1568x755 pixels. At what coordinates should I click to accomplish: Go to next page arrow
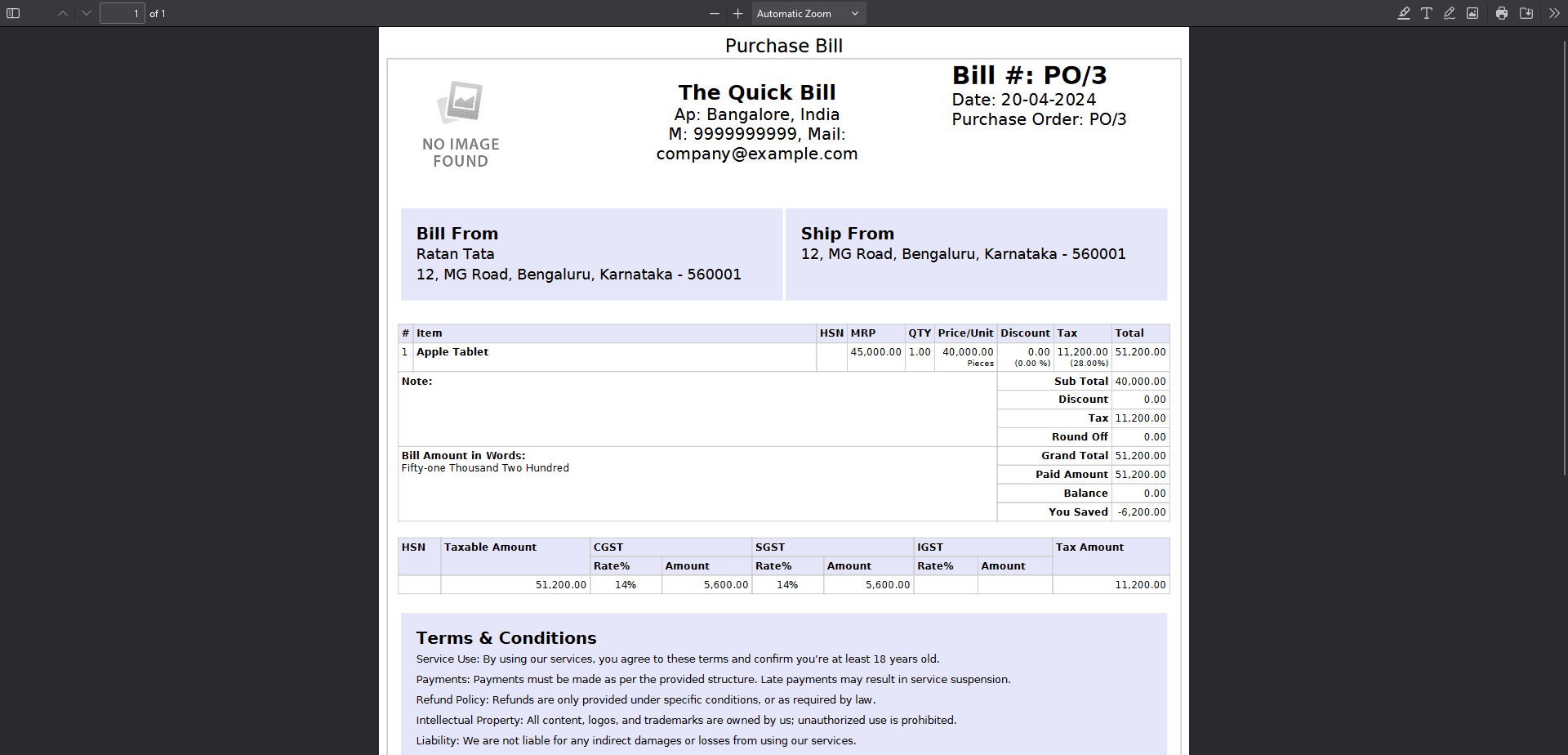pos(87,13)
